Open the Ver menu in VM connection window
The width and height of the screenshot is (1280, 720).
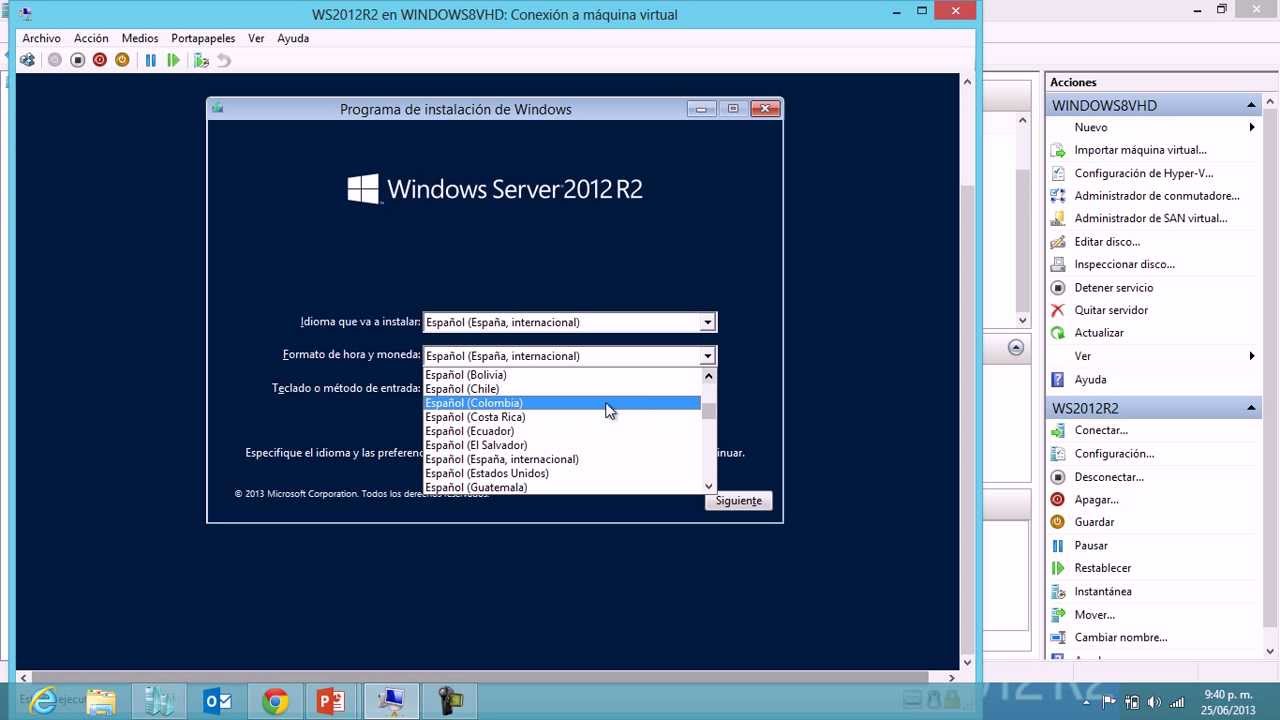click(256, 38)
